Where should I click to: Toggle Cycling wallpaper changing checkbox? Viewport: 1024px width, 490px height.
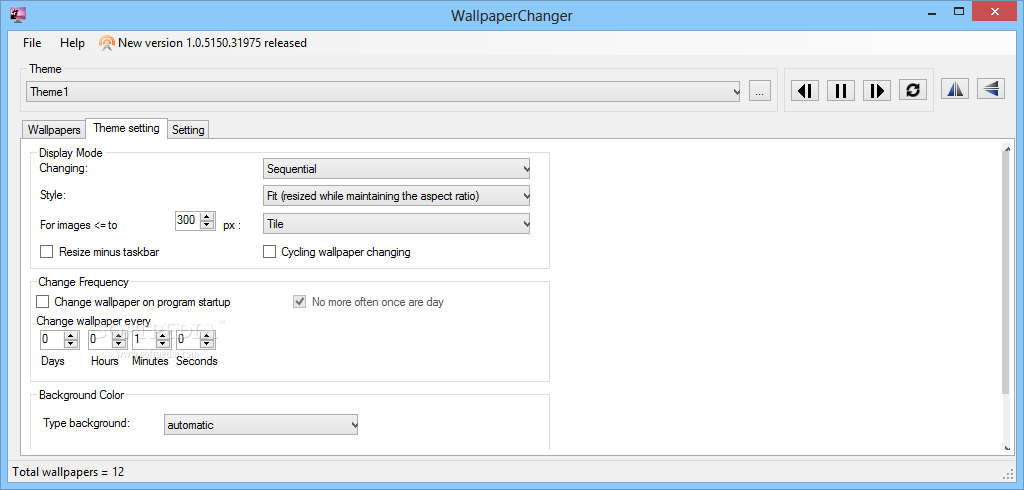269,252
